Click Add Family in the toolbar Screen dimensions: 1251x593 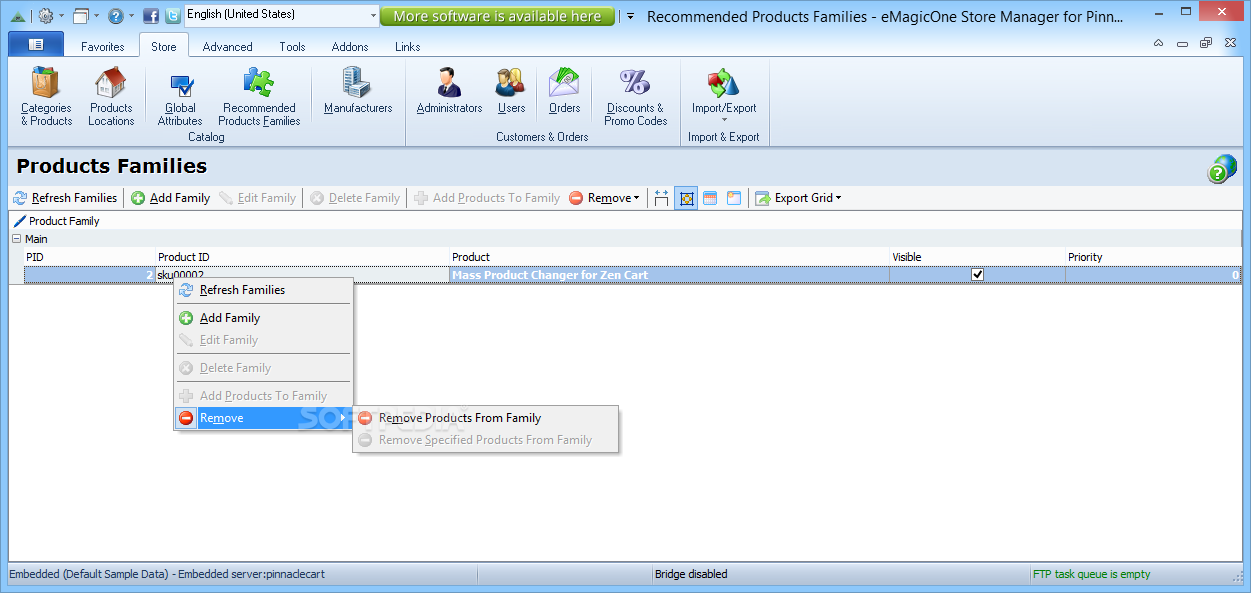pos(170,198)
